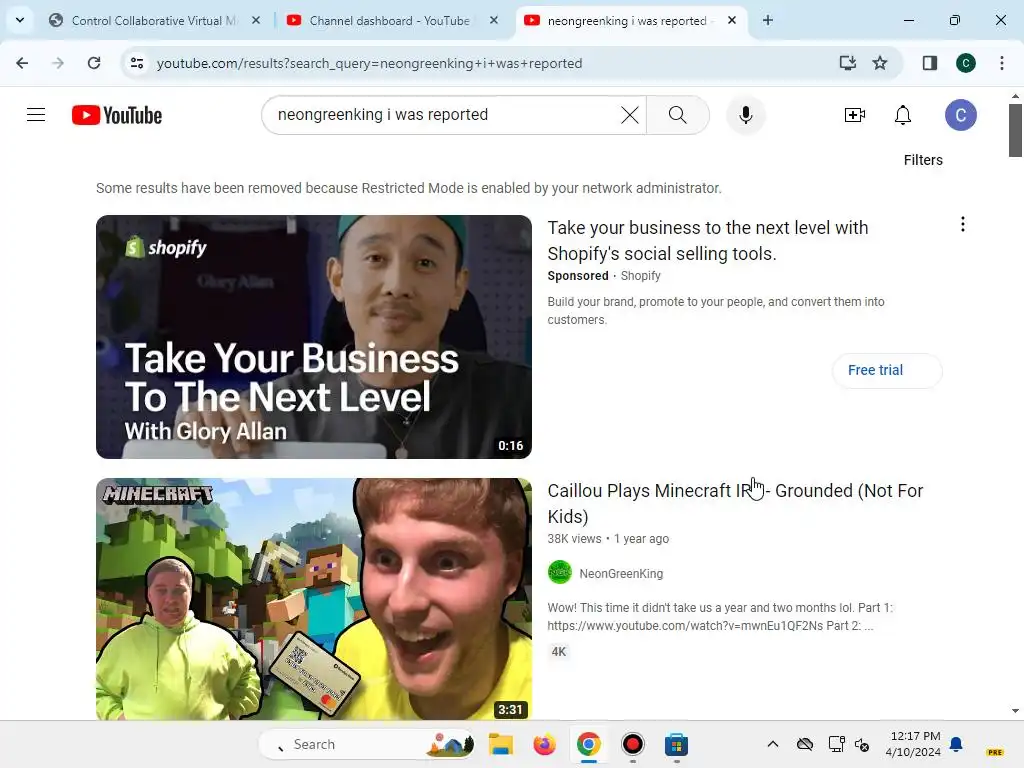Open Windows notification bell in tray
The image size is (1024, 768).
(956, 744)
